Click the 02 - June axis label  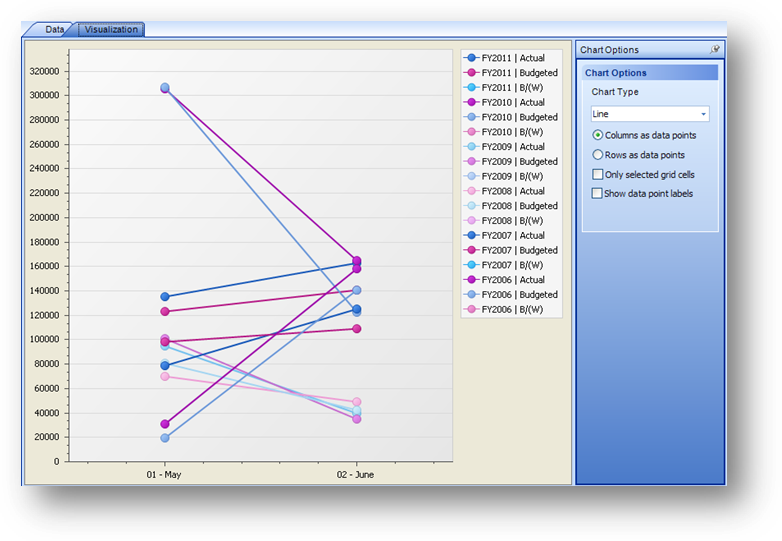point(355,475)
